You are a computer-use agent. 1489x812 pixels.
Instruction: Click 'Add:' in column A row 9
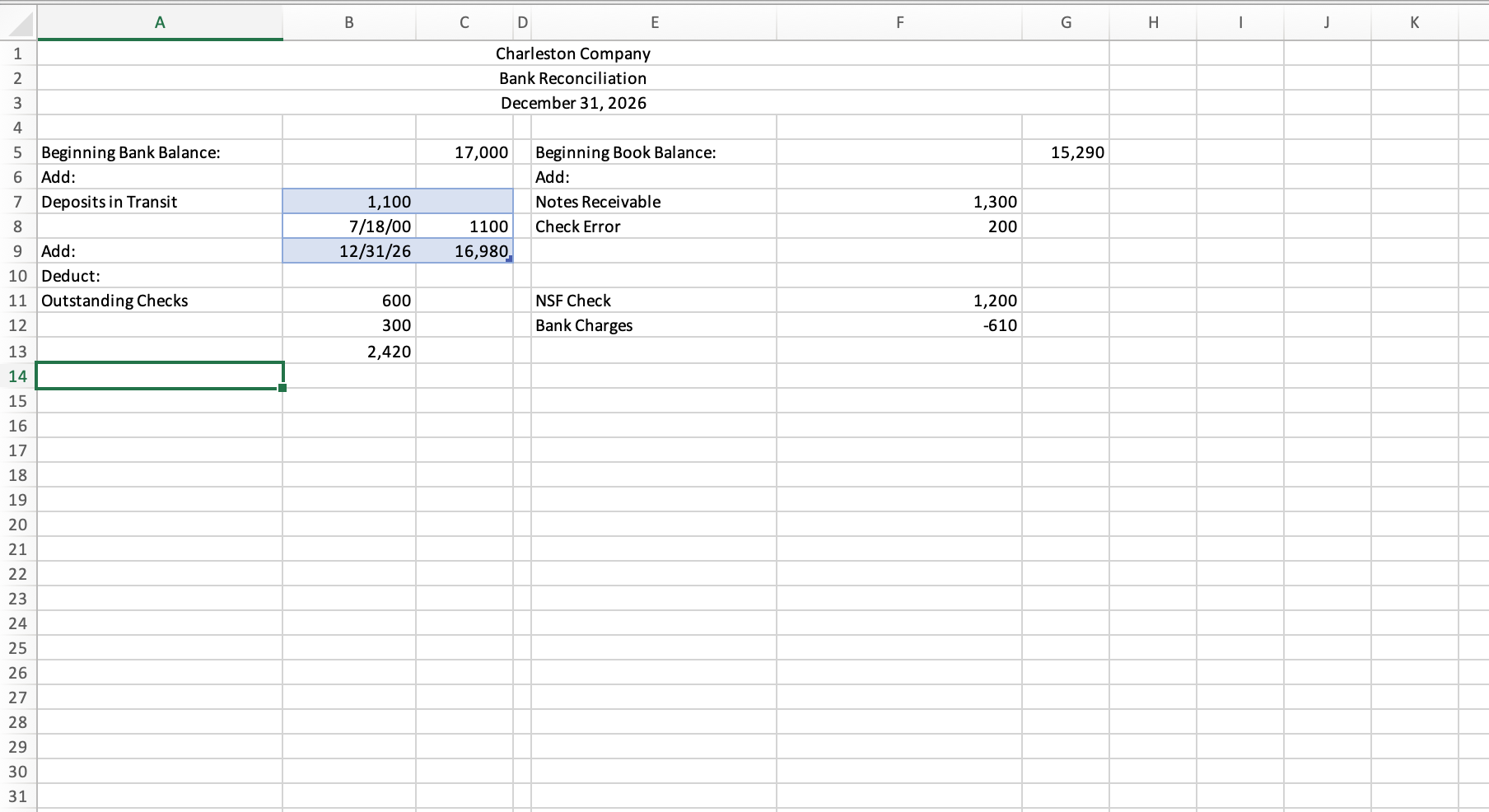point(160,251)
